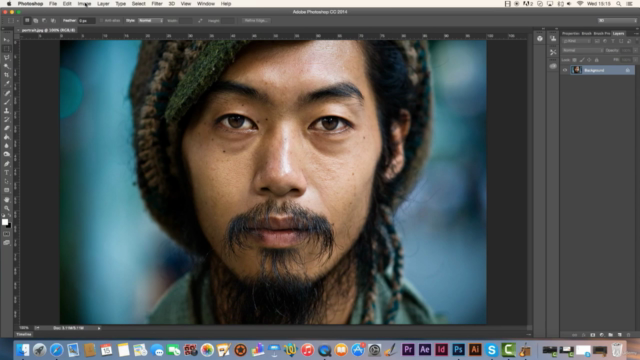Open the collapsed Clone Source panel icon
Viewport: 640px width, 360px height.
click(x=553, y=39)
